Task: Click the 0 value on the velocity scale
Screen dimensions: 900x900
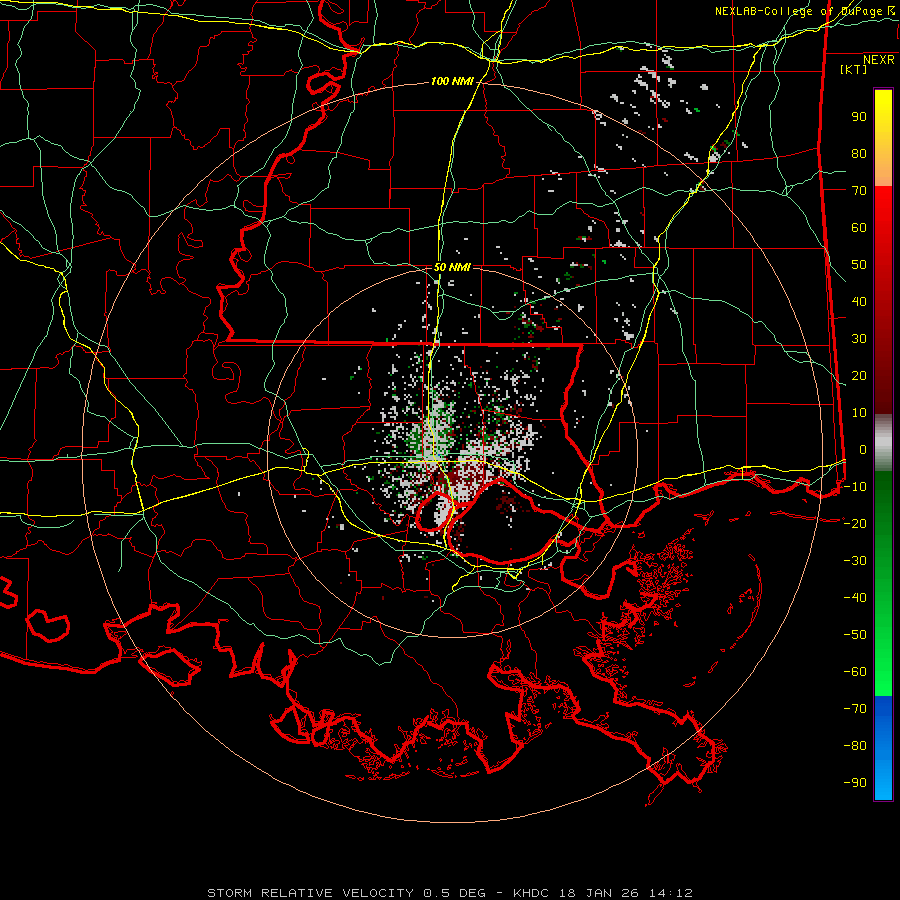Action: pyautogui.click(x=863, y=450)
